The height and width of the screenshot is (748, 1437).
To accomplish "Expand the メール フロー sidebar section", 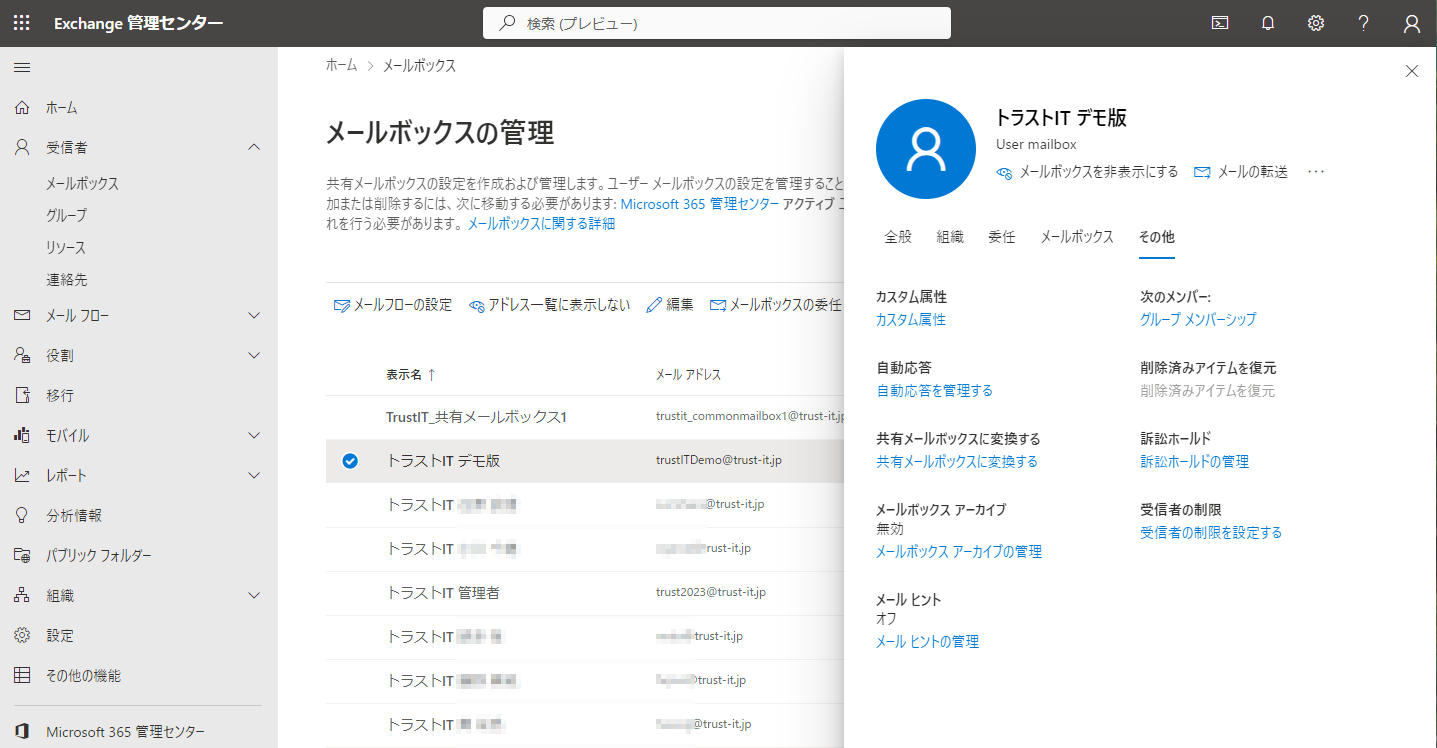I will click(254, 316).
